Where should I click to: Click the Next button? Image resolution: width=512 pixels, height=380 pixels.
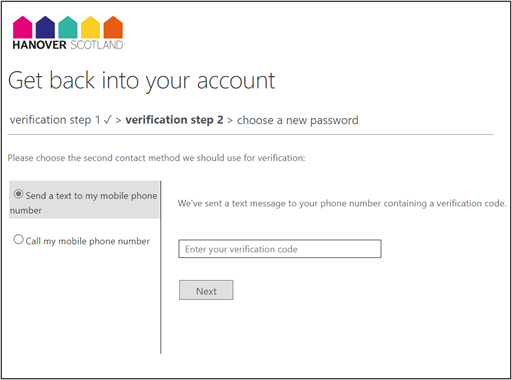coord(206,290)
